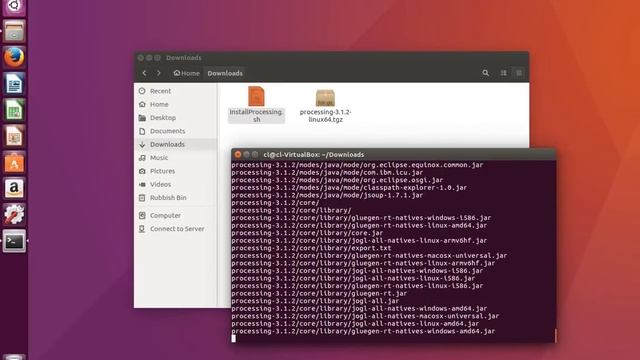
Task: Launch LibreOffice Calc from the dock
Action: click(14, 110)
